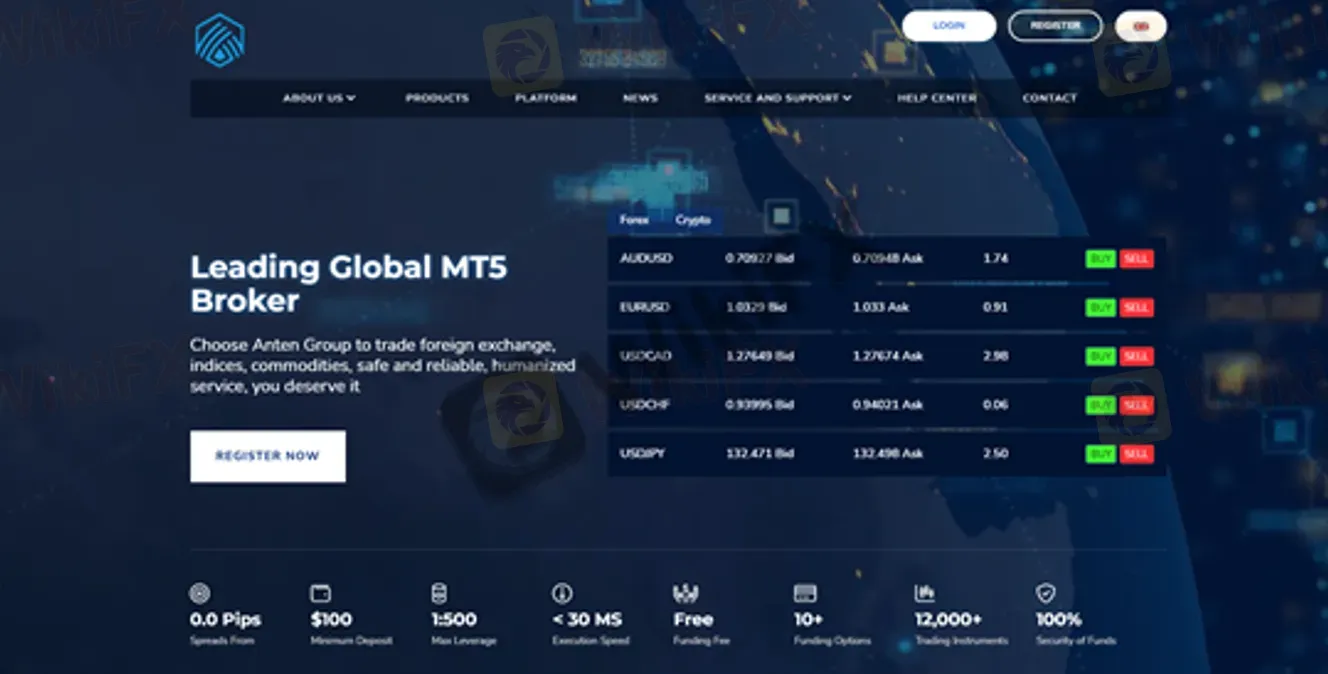Visit the Help Center

pyautogui.click(x=937, y=98)
